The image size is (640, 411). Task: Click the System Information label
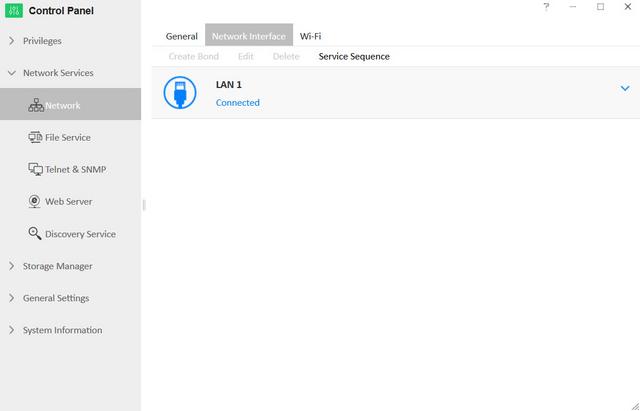coord(62,330)
